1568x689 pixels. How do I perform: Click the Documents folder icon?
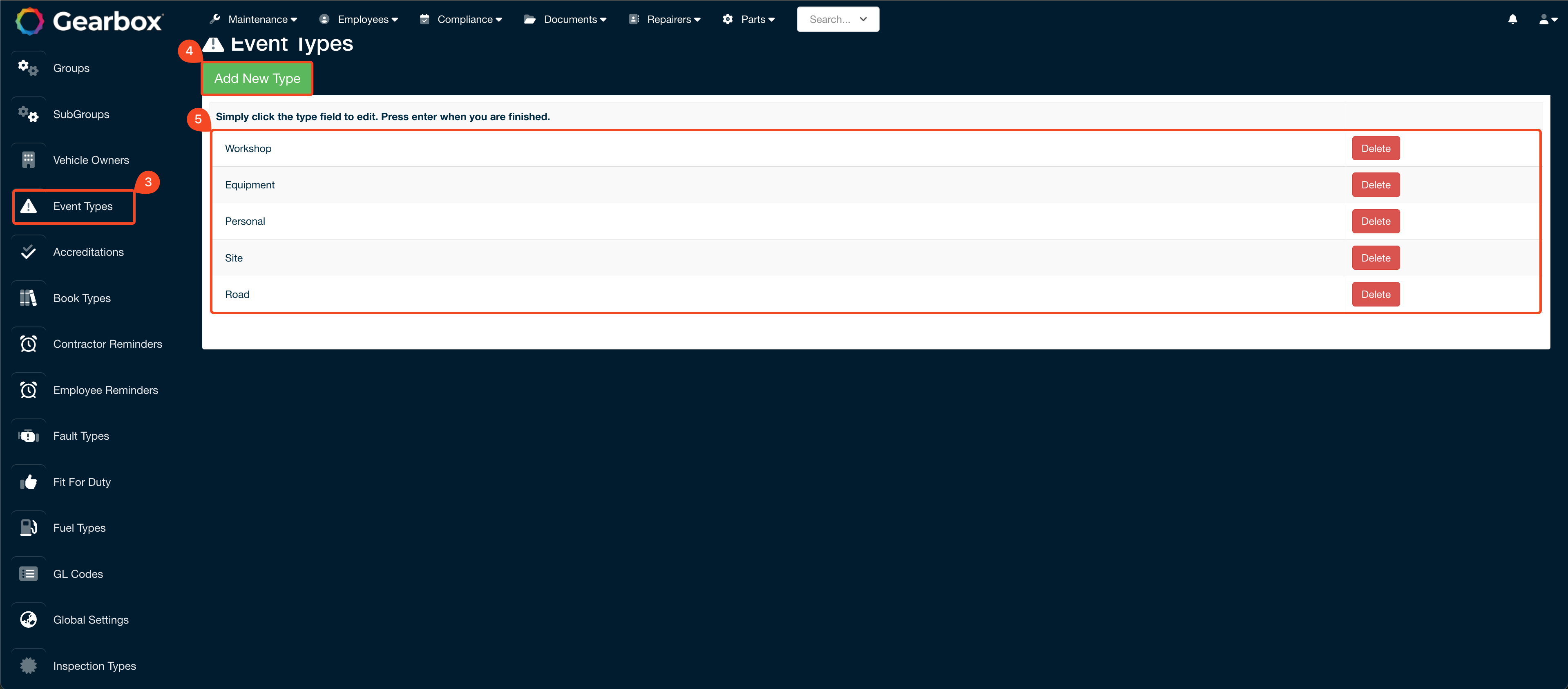[529, 19]
